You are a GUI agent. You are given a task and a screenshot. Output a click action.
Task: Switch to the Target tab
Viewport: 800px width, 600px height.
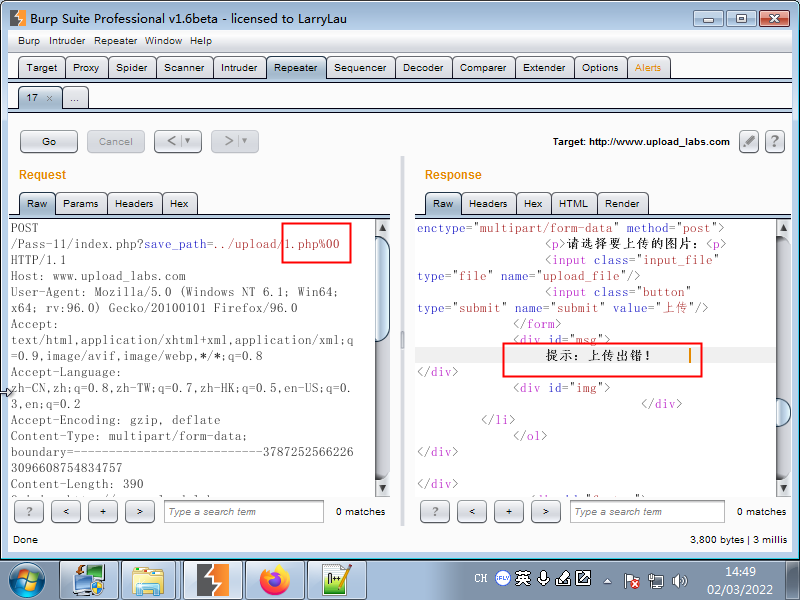point(42,67)
